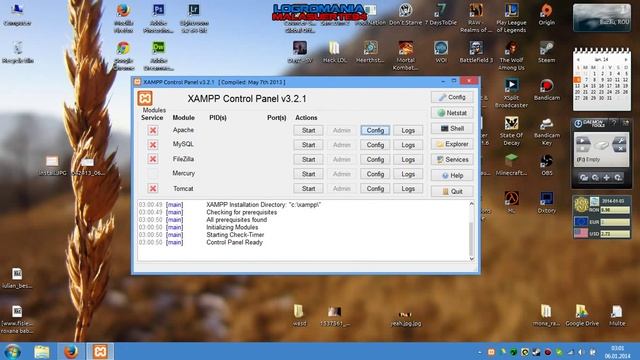Select The Wolf Among Us desktop icon
The width and height of the screenshot is (640, 360).
pyautogui.click(x=511, y=56)
